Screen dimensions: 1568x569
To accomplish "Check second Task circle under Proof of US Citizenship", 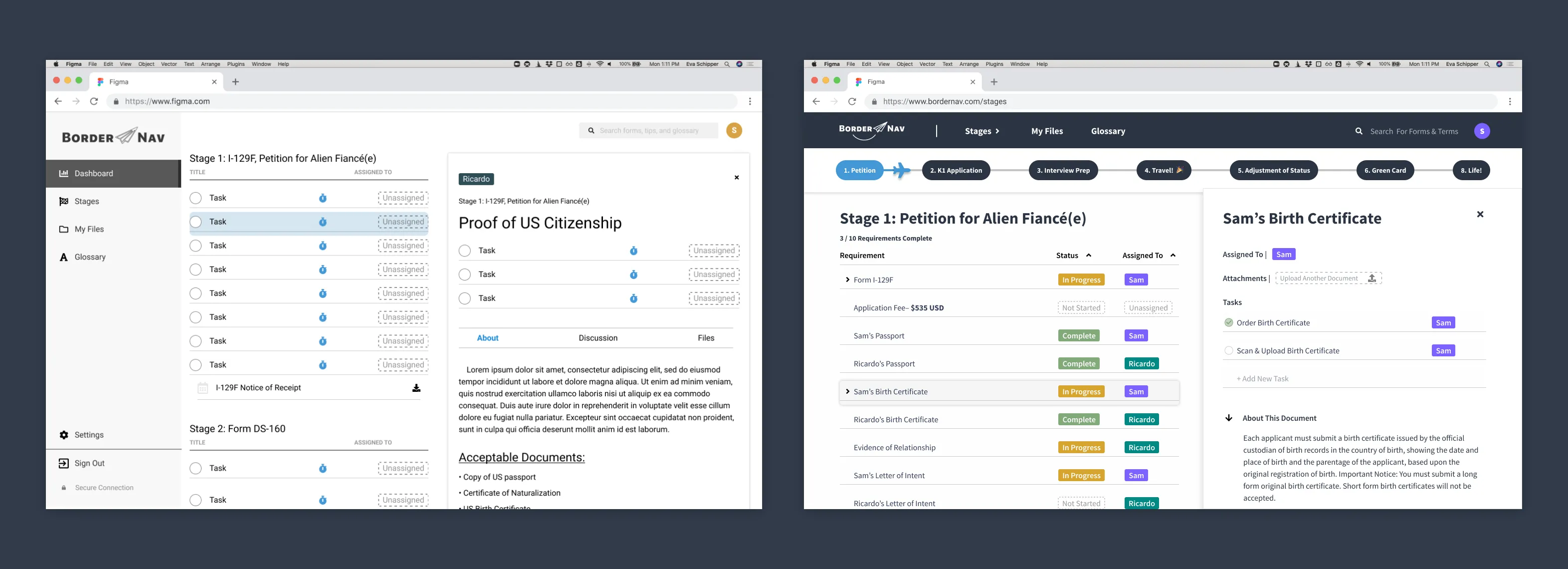I will (465, 275).
